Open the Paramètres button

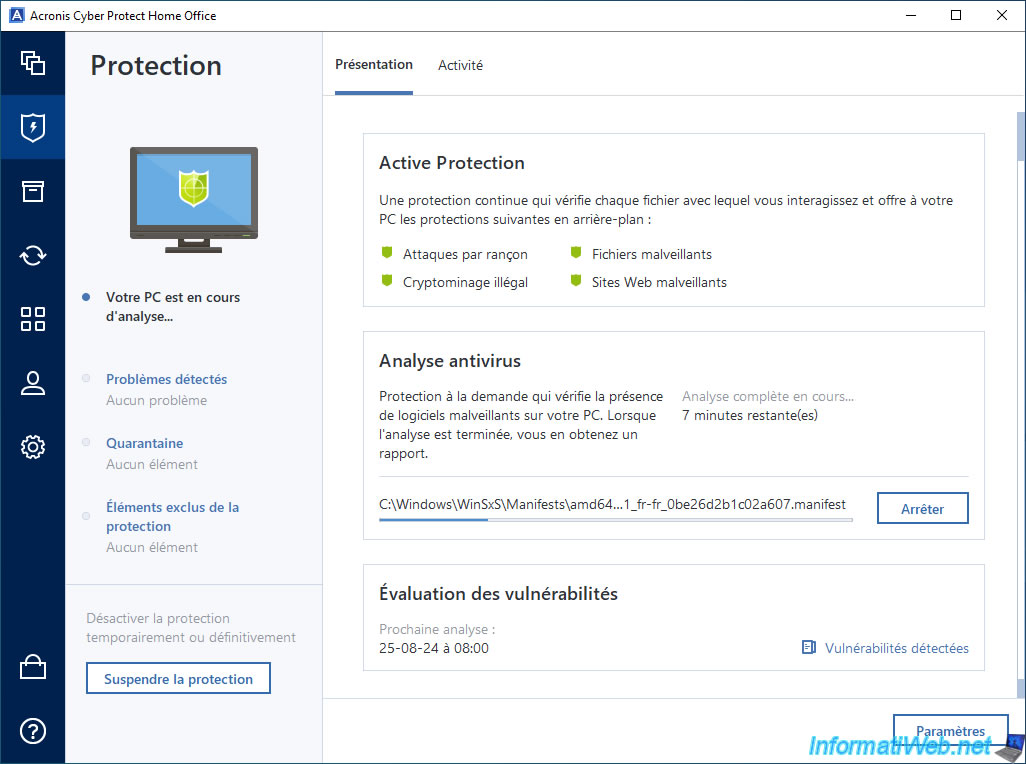pyautogui.click(x=950, y=731)
